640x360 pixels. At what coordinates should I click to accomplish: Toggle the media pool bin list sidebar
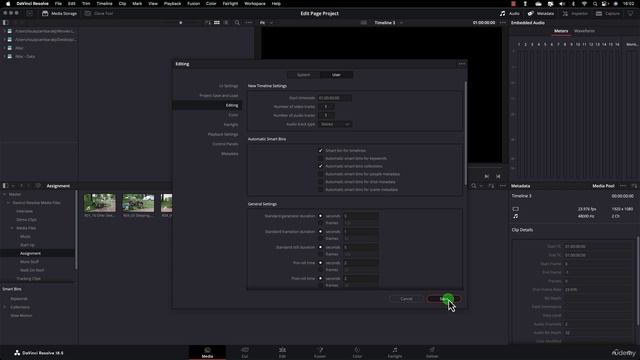5,186
